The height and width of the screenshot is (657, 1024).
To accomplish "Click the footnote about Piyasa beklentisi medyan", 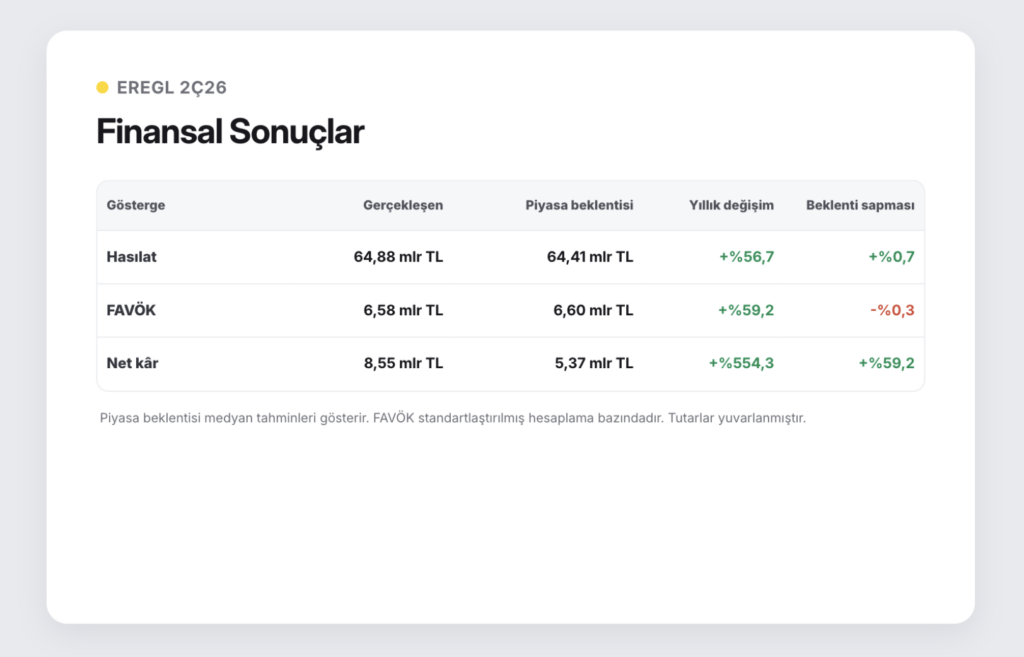I will 453,418.
